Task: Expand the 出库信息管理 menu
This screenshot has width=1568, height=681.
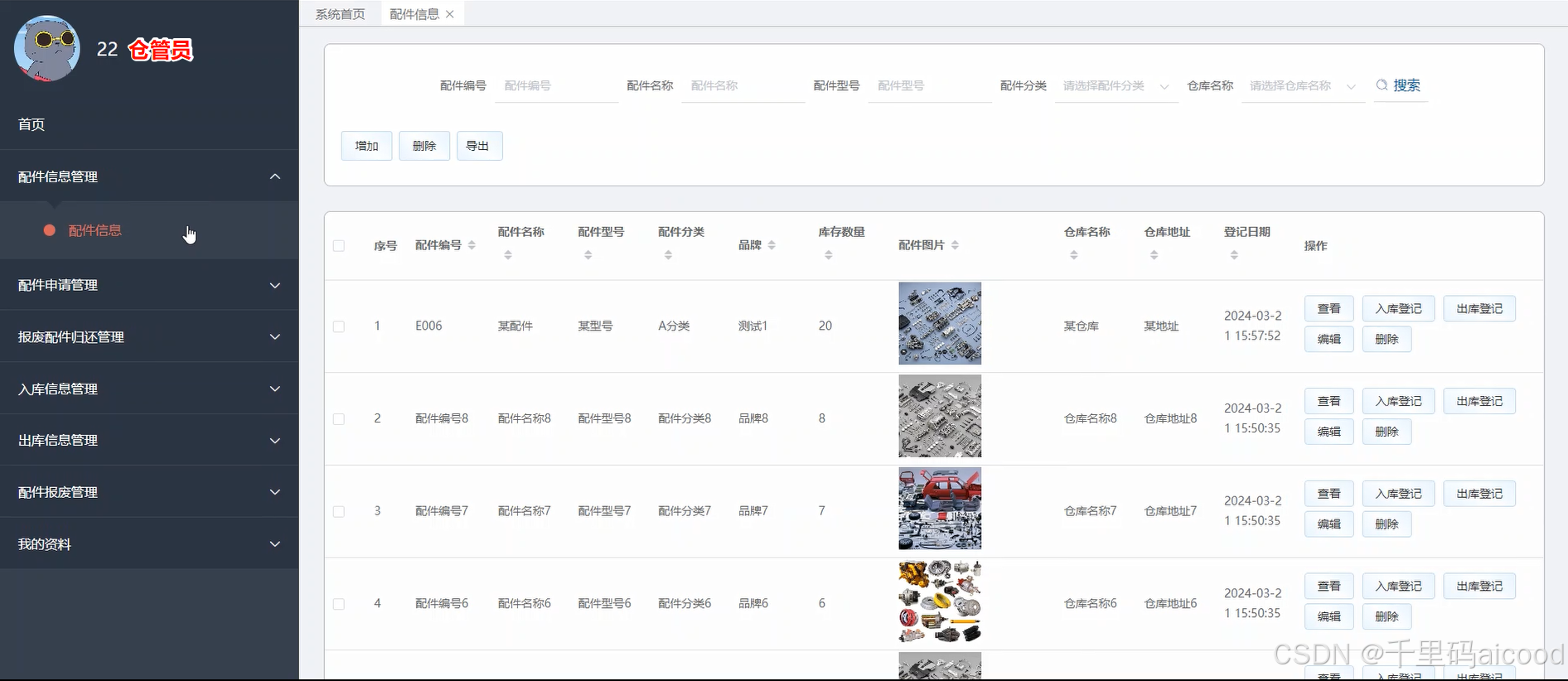Action: tap(149, 440)
